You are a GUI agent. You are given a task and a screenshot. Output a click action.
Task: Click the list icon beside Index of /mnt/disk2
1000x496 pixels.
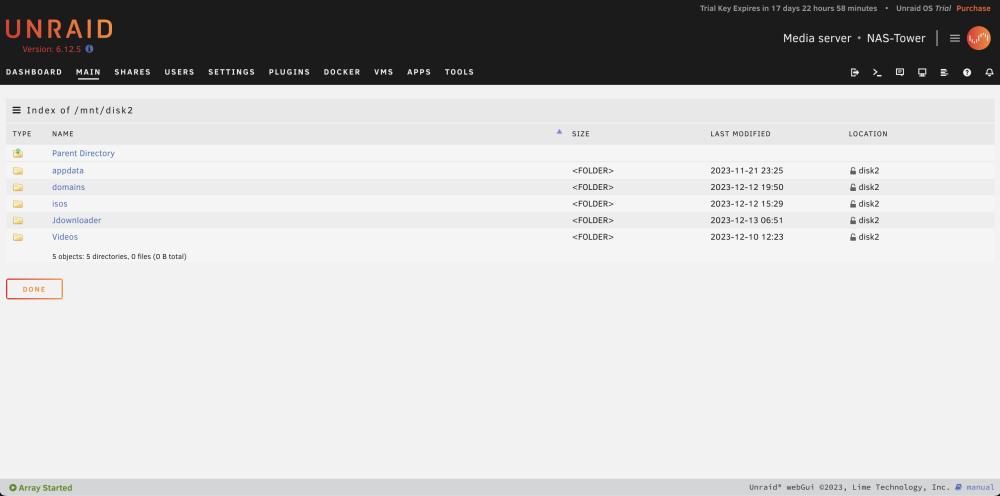click(x=17, y=110)
